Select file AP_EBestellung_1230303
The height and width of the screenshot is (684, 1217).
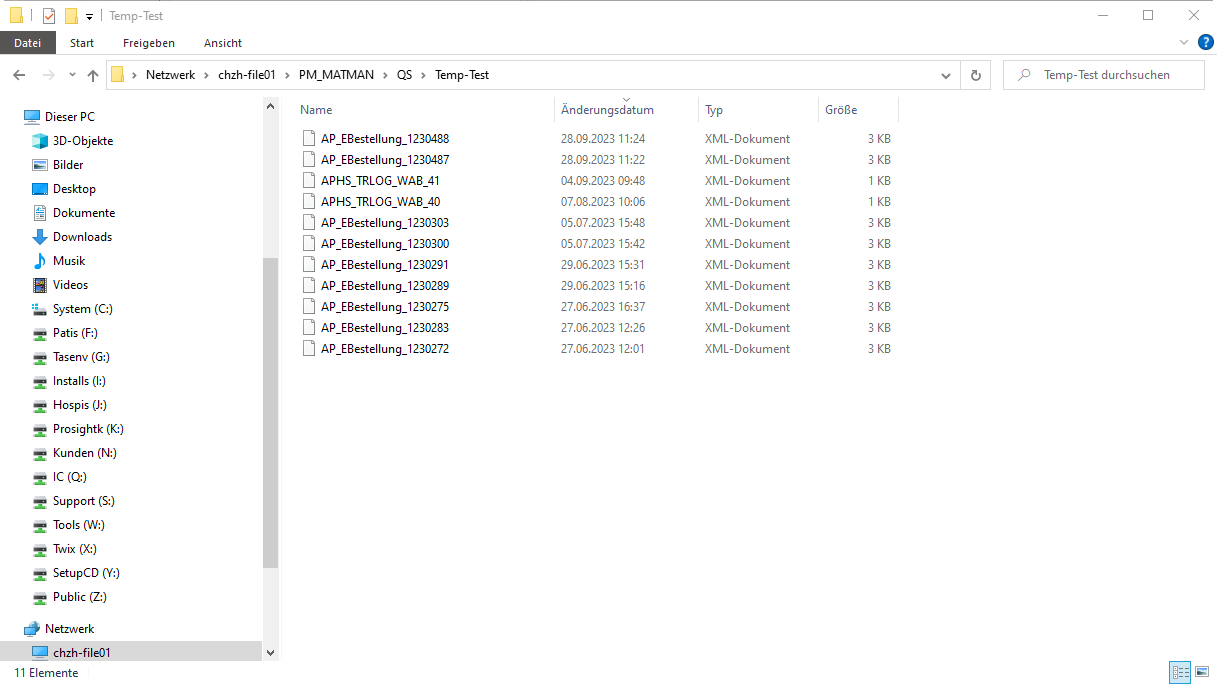point(385,223)
